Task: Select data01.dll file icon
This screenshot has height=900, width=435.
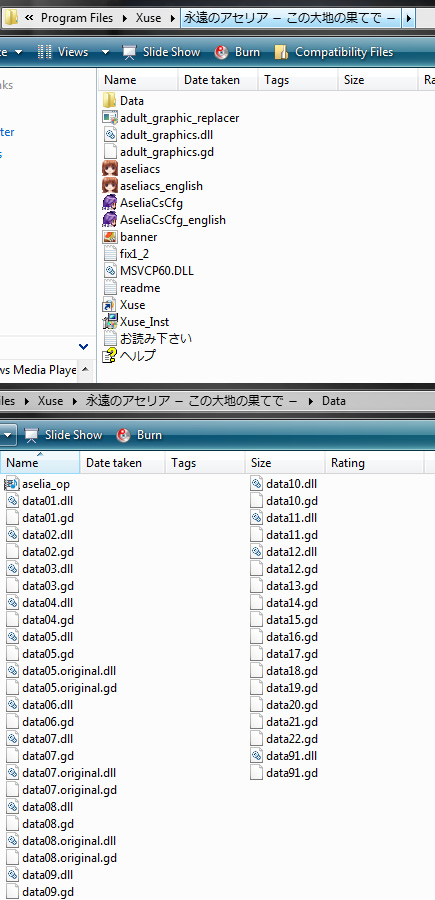Action: 13,501
